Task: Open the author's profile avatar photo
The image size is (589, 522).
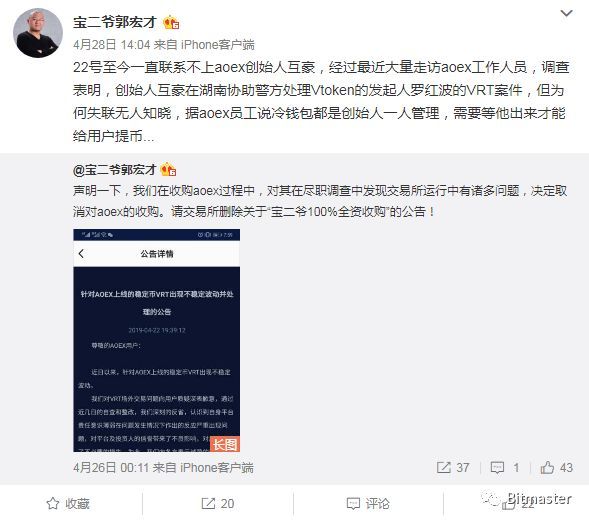Action: [x=38, y=33]
